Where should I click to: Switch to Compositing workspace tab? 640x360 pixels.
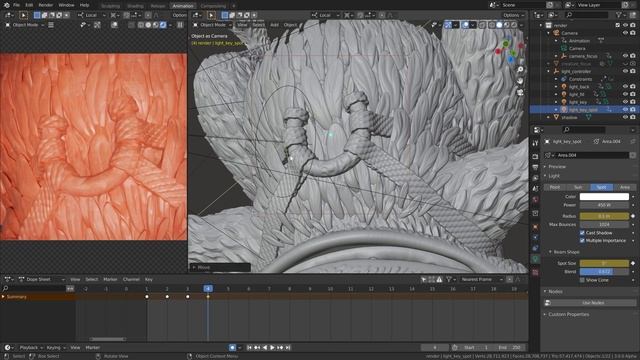click(213, 6)
